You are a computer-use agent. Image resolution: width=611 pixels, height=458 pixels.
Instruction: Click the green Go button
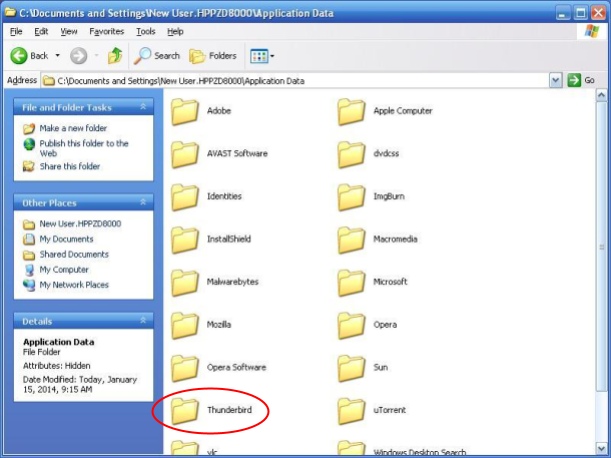click(581, 80)
